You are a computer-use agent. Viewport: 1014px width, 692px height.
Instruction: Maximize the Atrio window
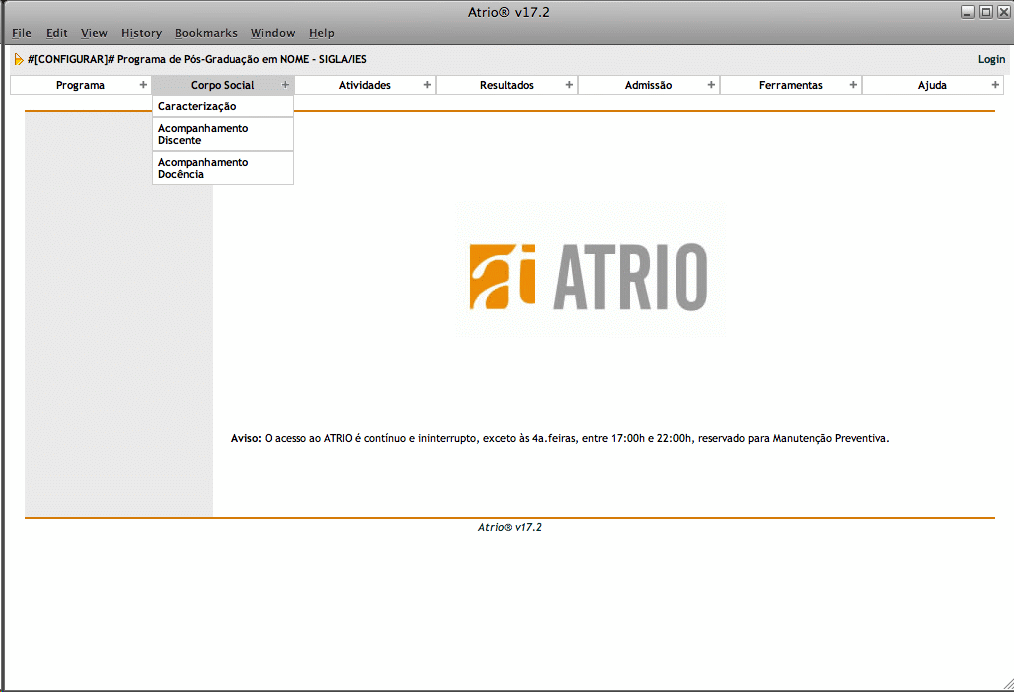click(x=985, y=12)
